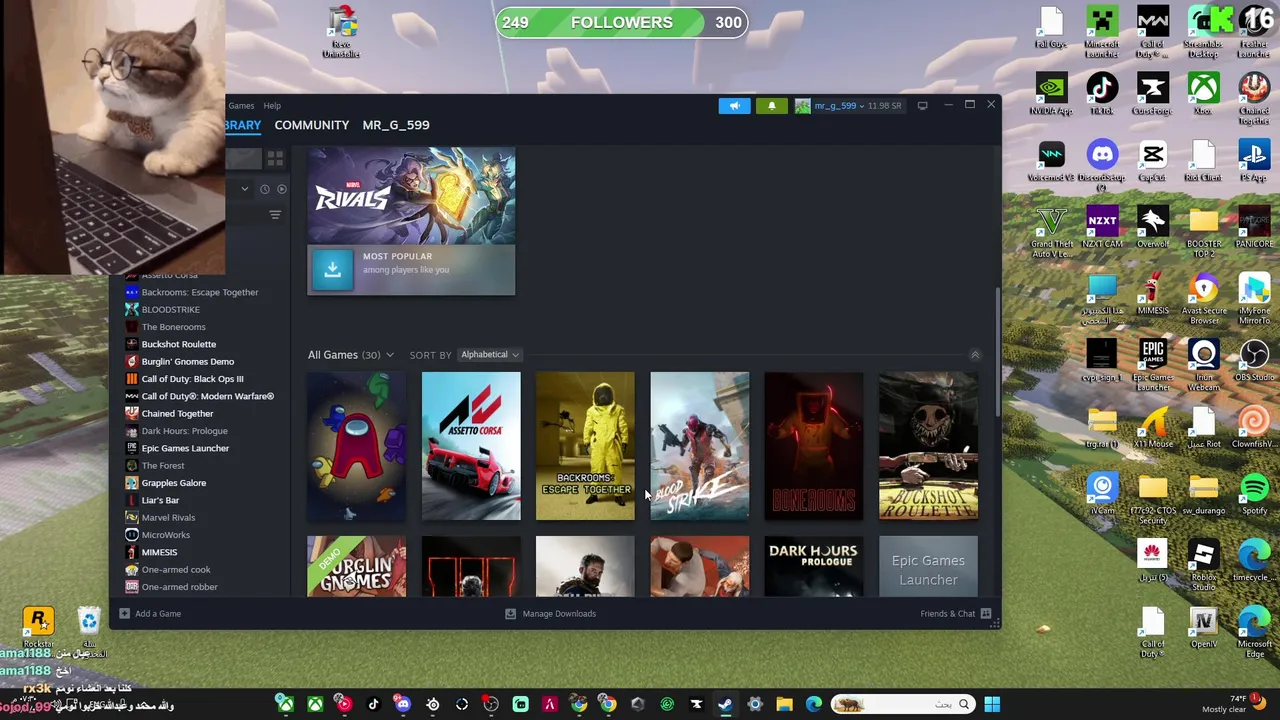This screenshot has height=720, width=1280.
Task: Click Add a Game link
Action: tap(150, 614)
